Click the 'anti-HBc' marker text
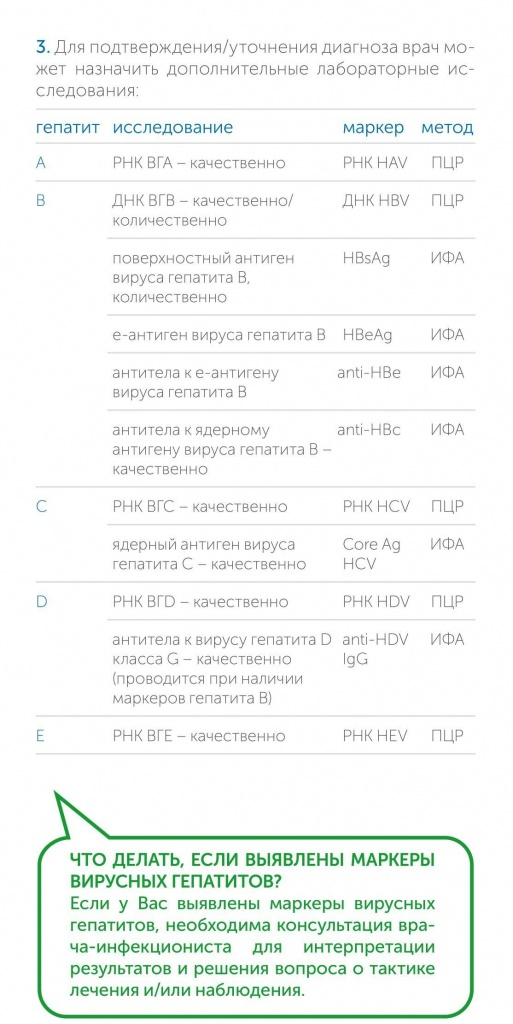 [x=369, y=430]
